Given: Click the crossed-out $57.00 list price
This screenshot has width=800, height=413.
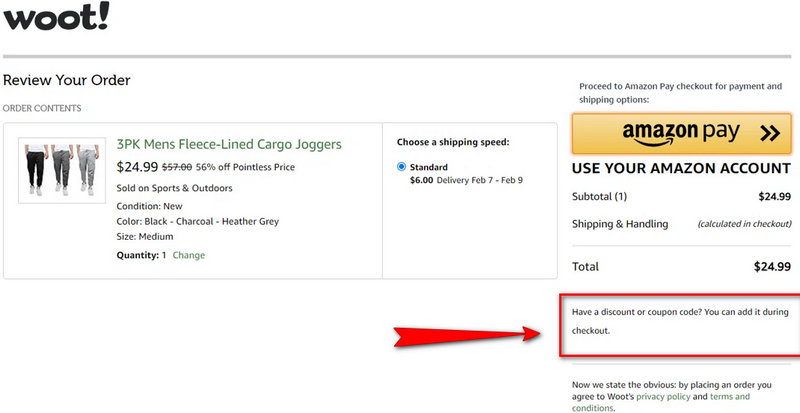Looking at the screenshot, I should [x=177, y=168].
